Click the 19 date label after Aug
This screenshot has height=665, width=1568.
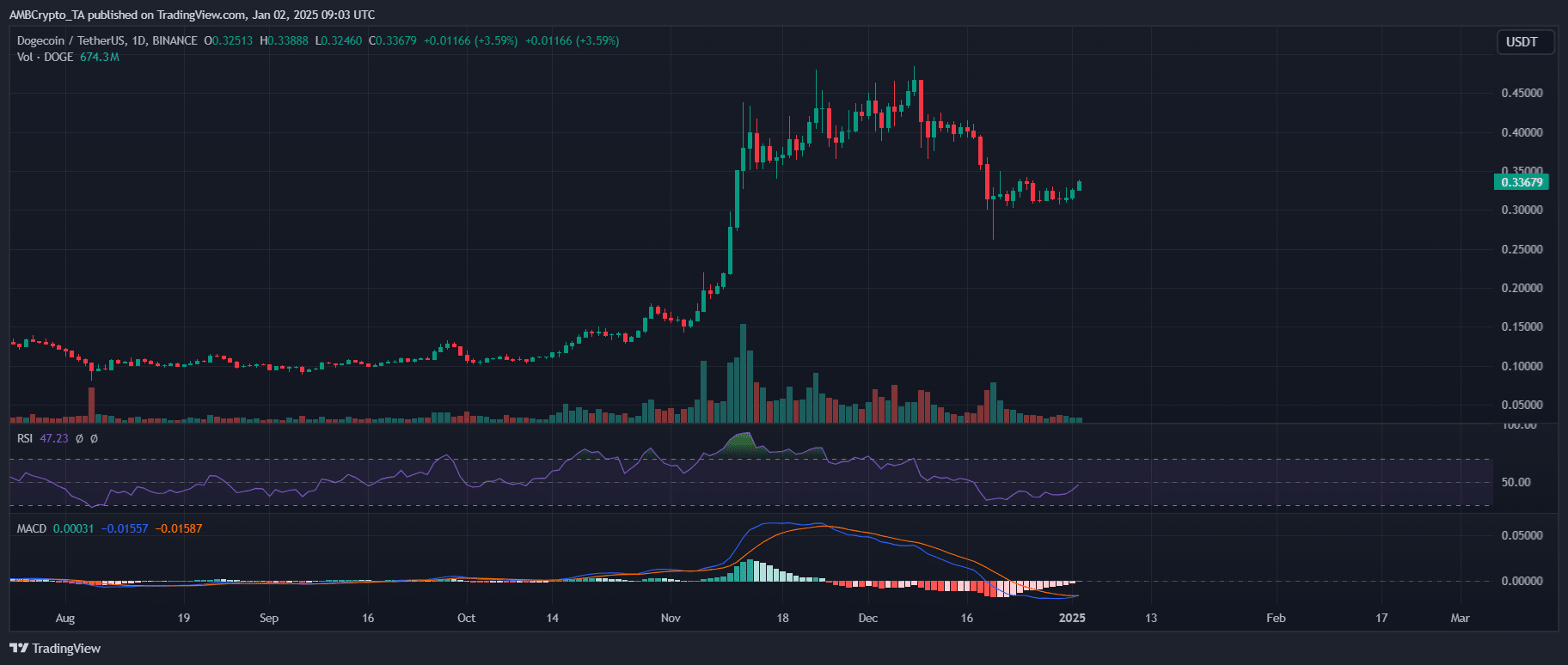pos(183,618)
